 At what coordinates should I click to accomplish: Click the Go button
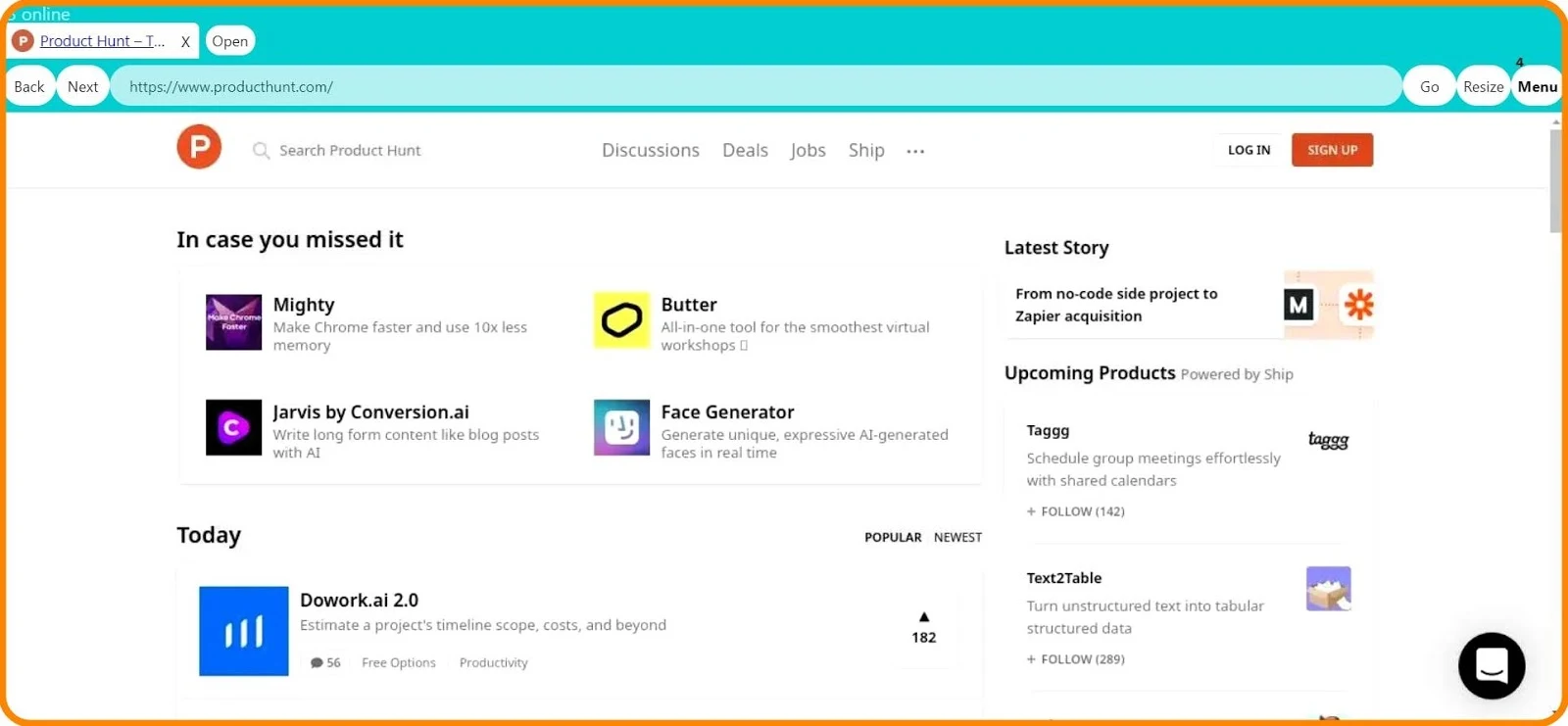tap(1429, 86)
